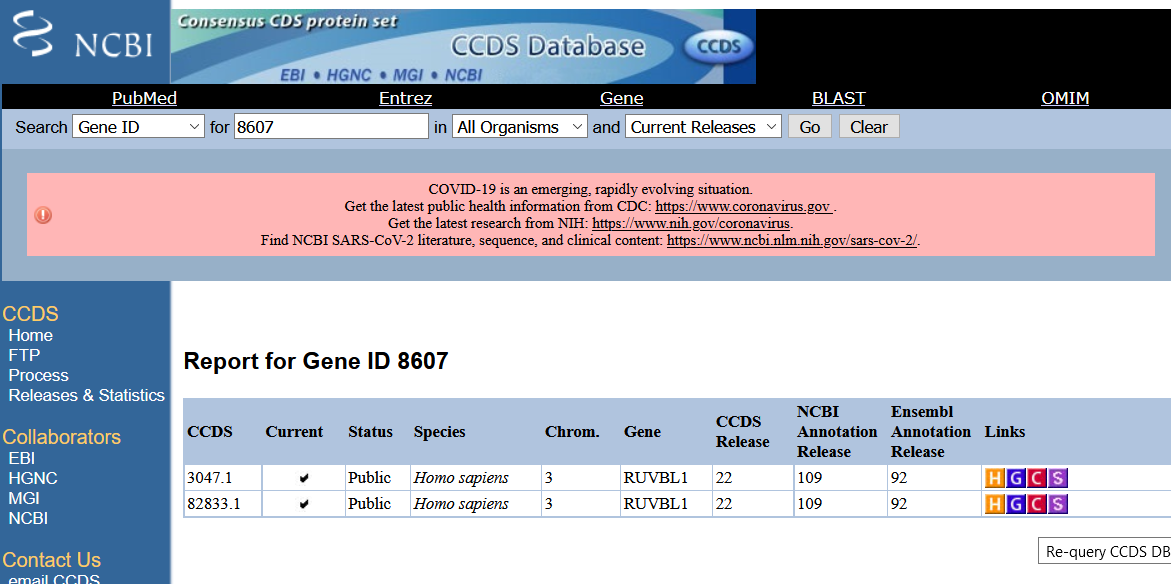Click the purple S icon for CCDS 3047.1
This screenshot has height=584, width=1171.
pyautogui.click(x=1058, y=478)
